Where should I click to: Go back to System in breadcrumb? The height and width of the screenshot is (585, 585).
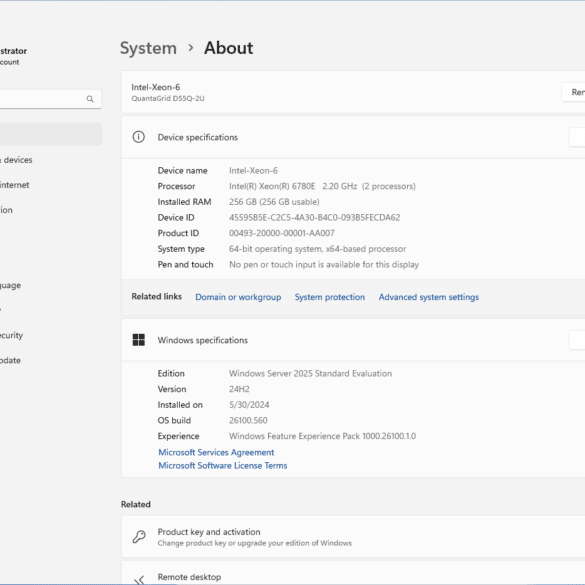148,48
